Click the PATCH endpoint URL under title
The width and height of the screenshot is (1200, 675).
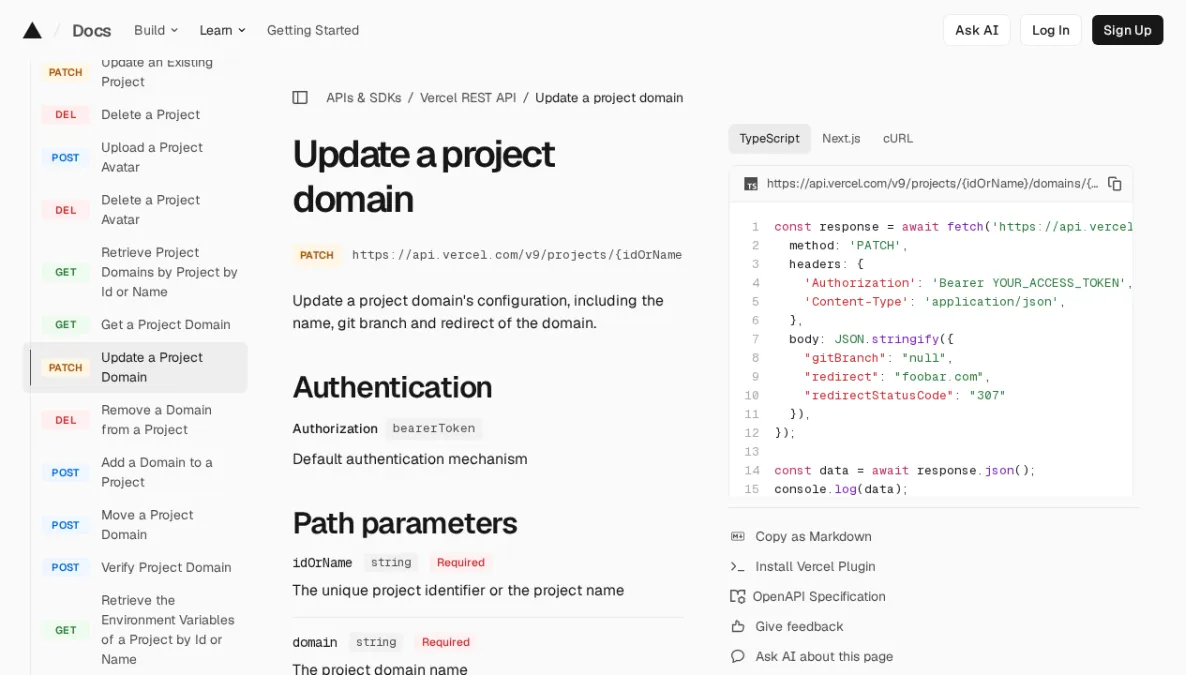(517, 255)
